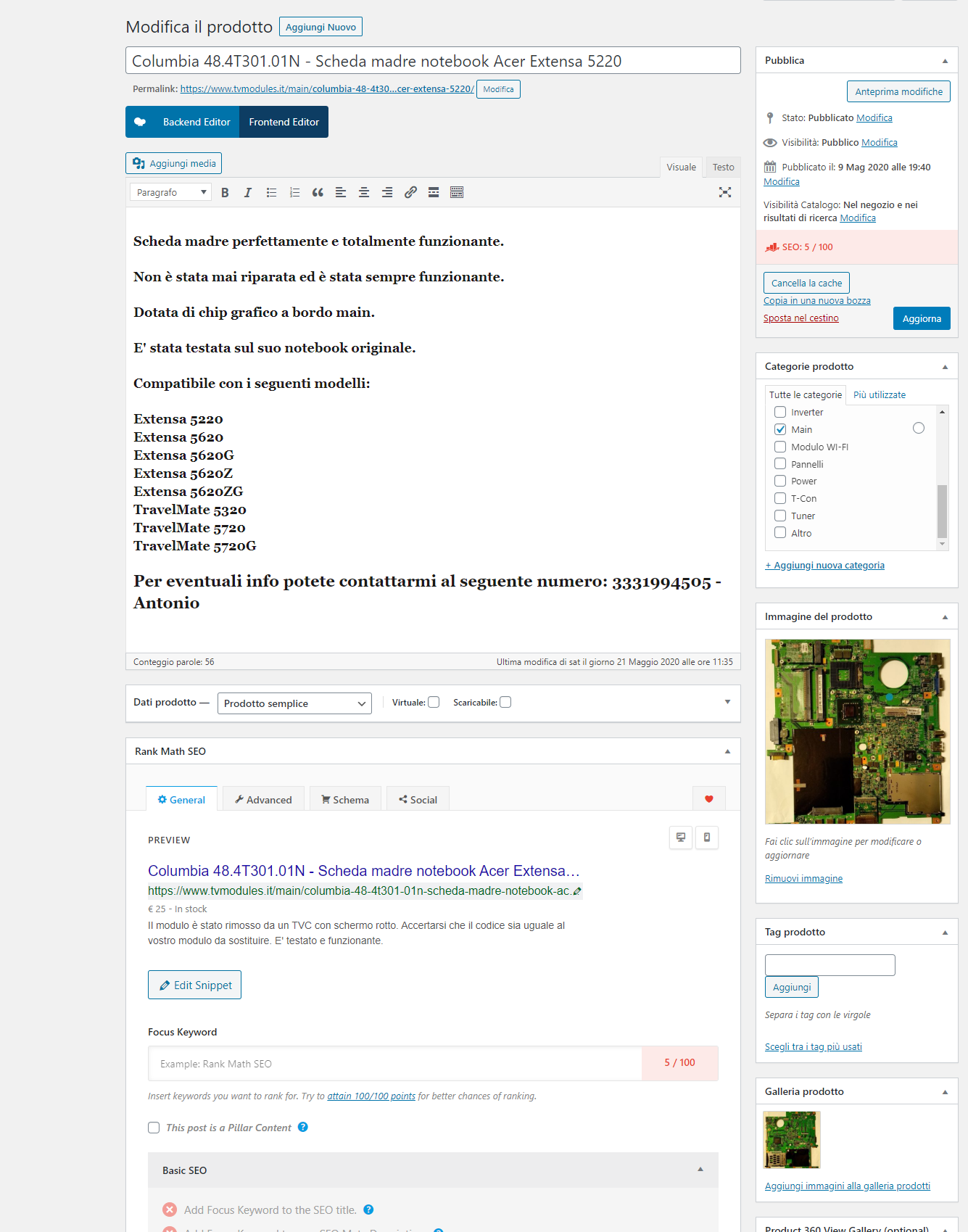Collapse the Basic SEO section
Image resolution: width=968 pixels, height=1232 pixels.
[700, 1169]
